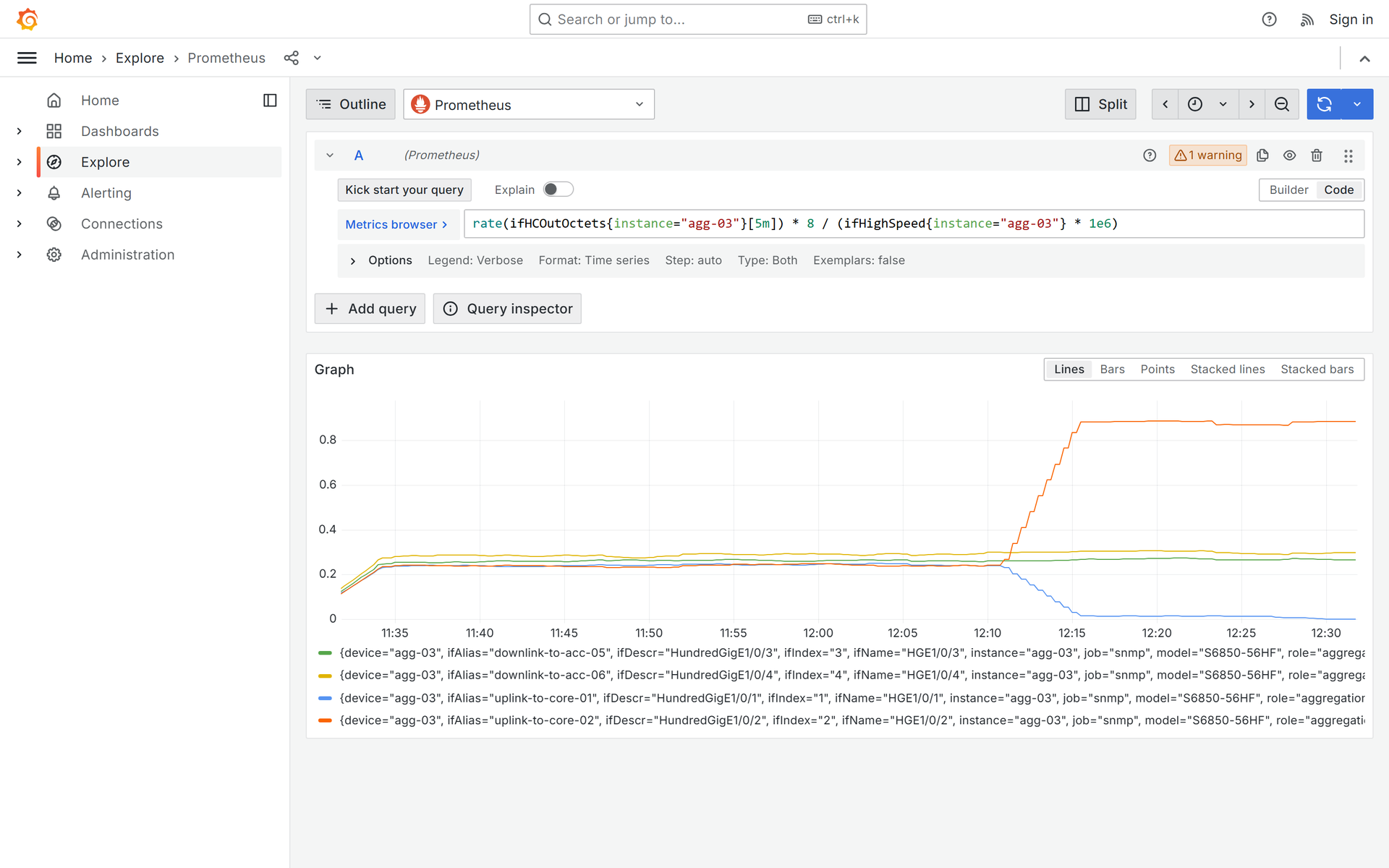Viewport: 1389px width, 868px height.
Task: Go to Connections in the sidebar
Action: coord(122,224)
